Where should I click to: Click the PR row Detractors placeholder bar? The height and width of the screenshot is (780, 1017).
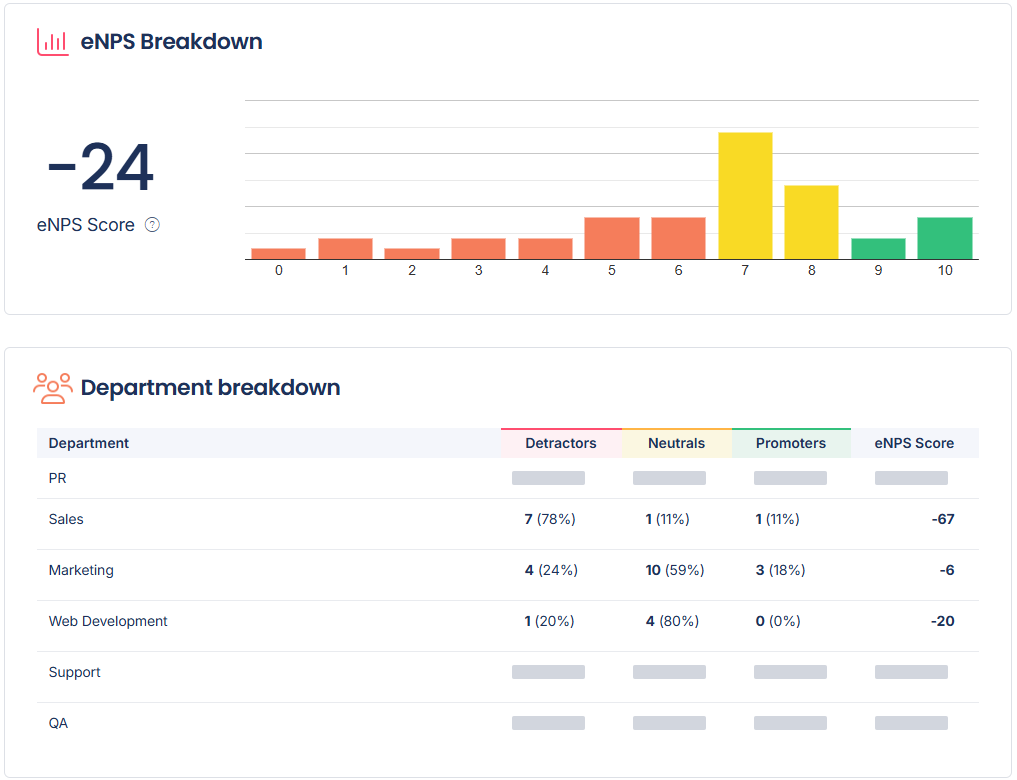(x=548, y=478)
